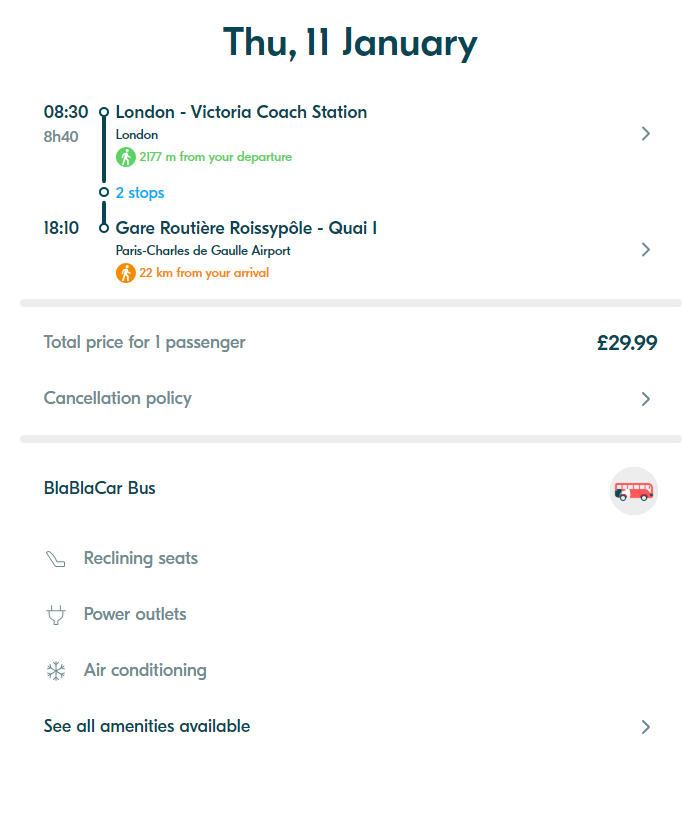
Task: Open Cancellation policy
Action: point(118,398)
